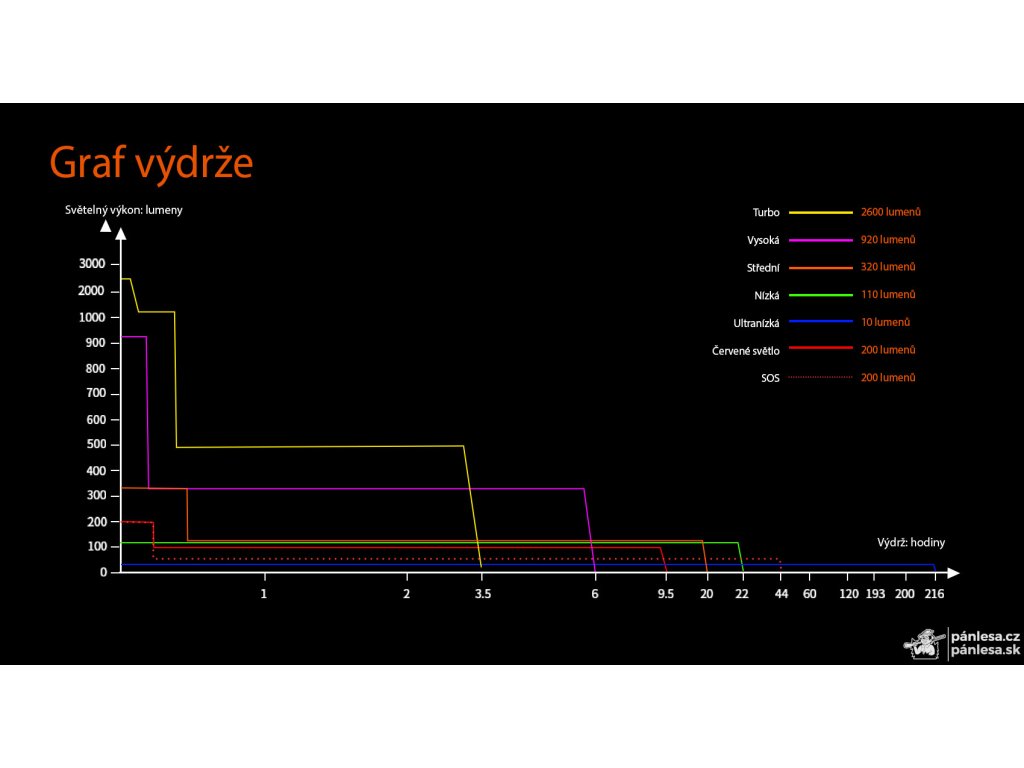Click the 60 hour x-axis label
This screenshot has width=1024, height=768.
[x=809, y=594]
